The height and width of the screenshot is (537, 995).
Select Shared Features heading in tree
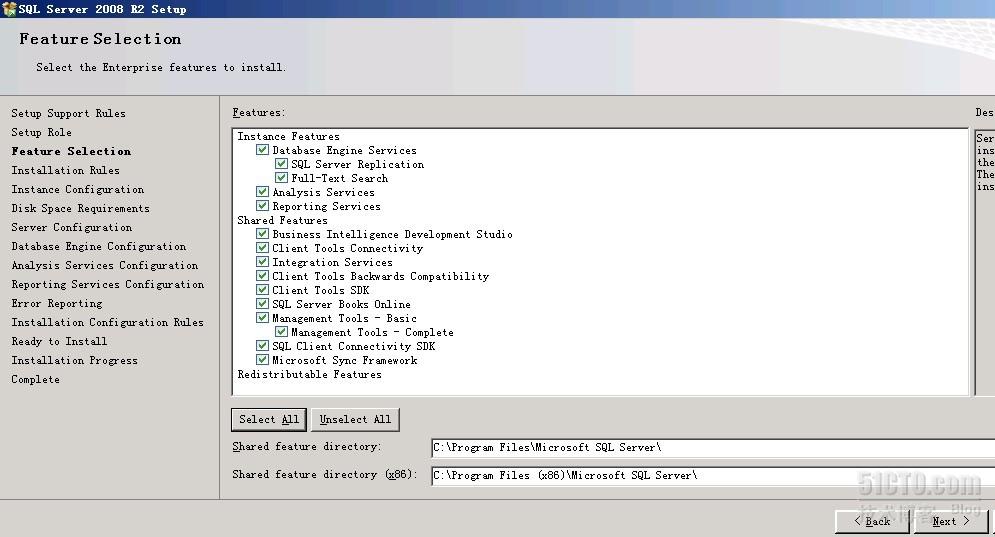pyautogui.click(x=282, y=220)
